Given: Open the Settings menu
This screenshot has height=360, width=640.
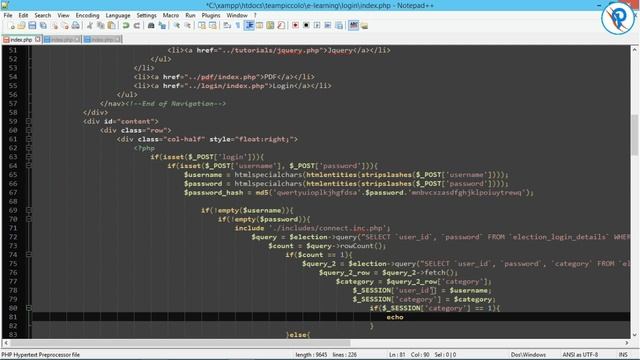Looking at the screenshot, I should (x=146, y=15).
